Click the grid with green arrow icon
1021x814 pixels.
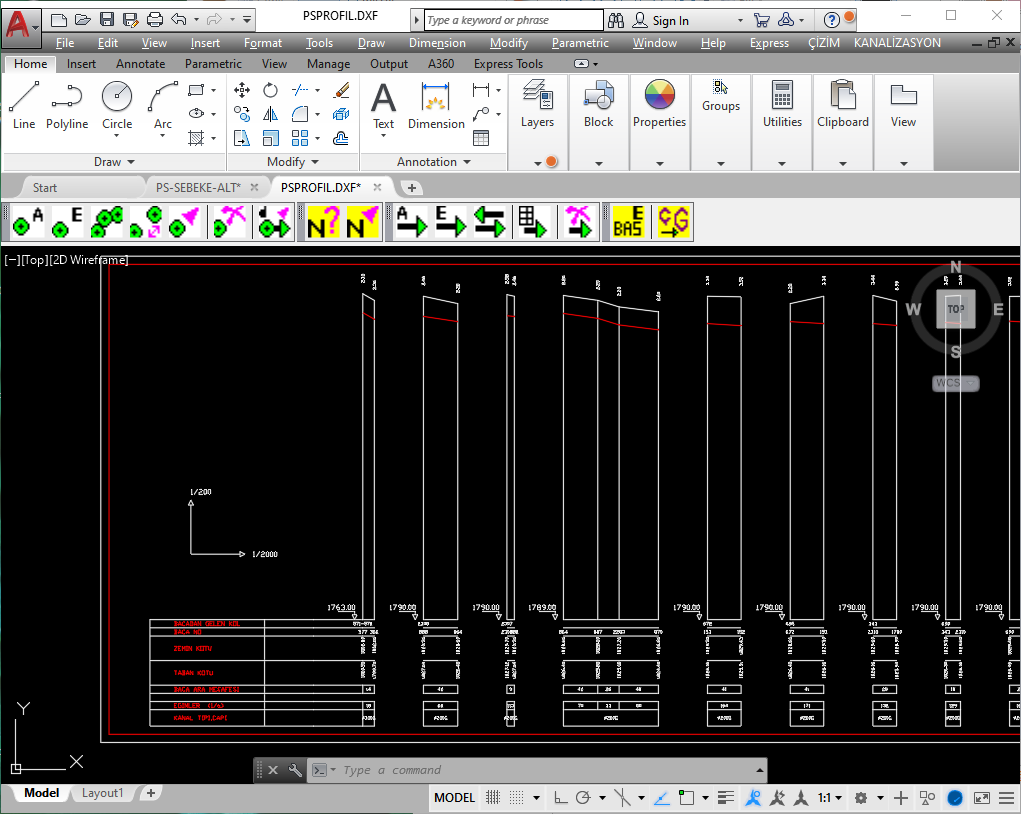click(533, 222)
